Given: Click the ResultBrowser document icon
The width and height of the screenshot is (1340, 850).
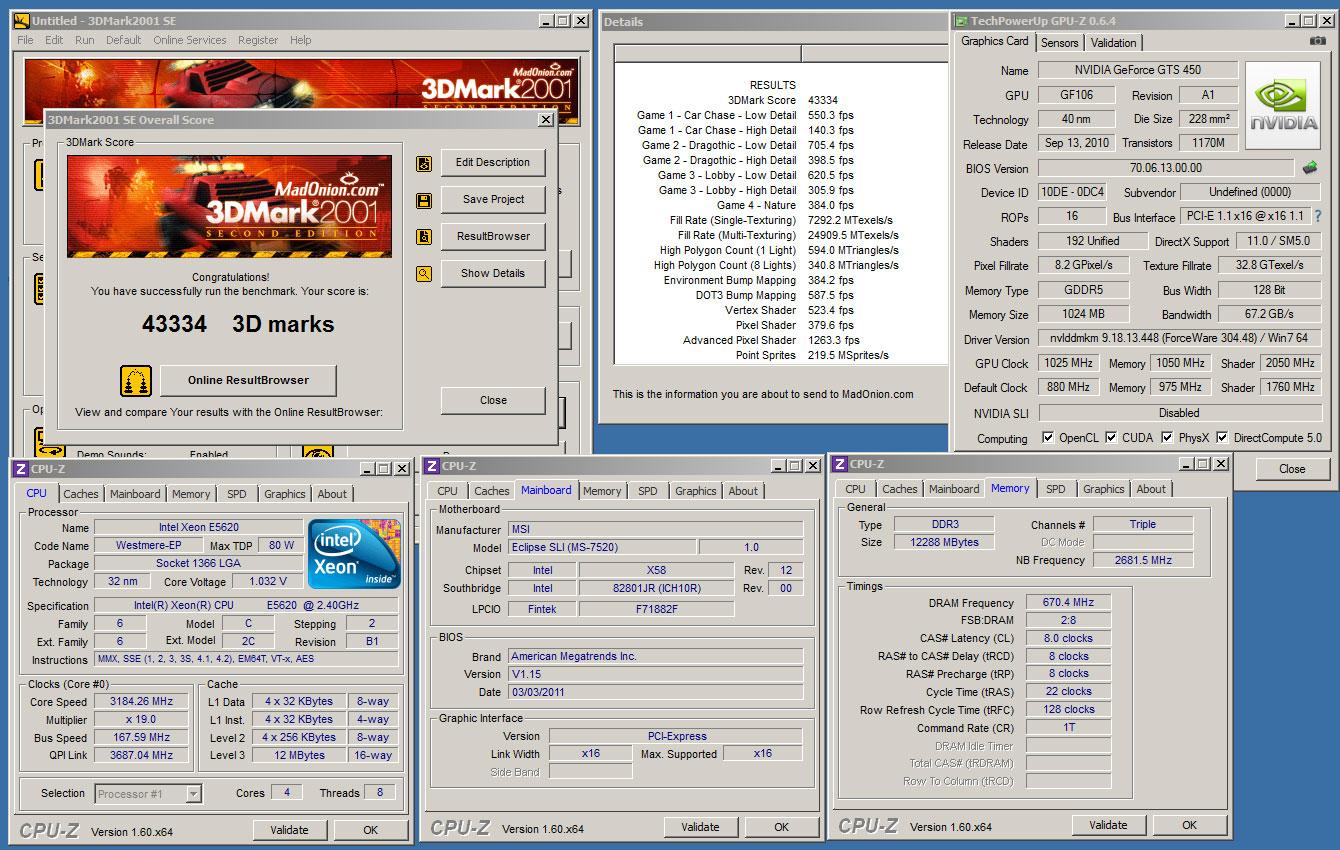Looking at the screenshot, I should click(424, 237).
